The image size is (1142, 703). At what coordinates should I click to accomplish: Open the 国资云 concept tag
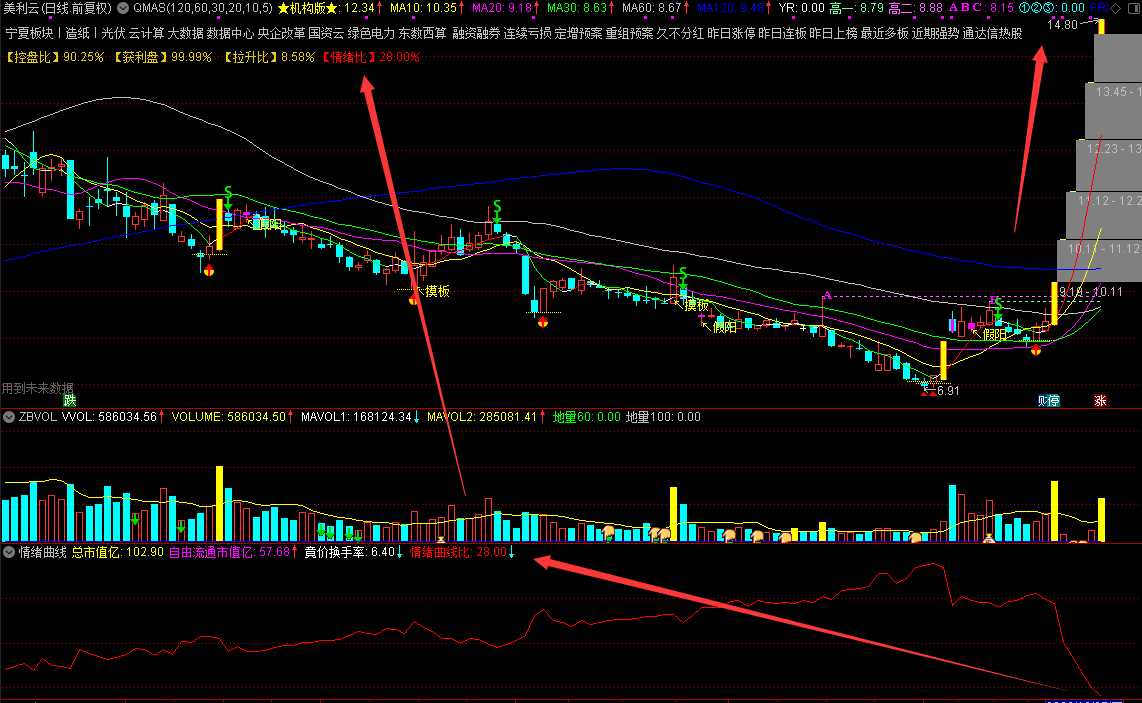(x=326, y=34)
